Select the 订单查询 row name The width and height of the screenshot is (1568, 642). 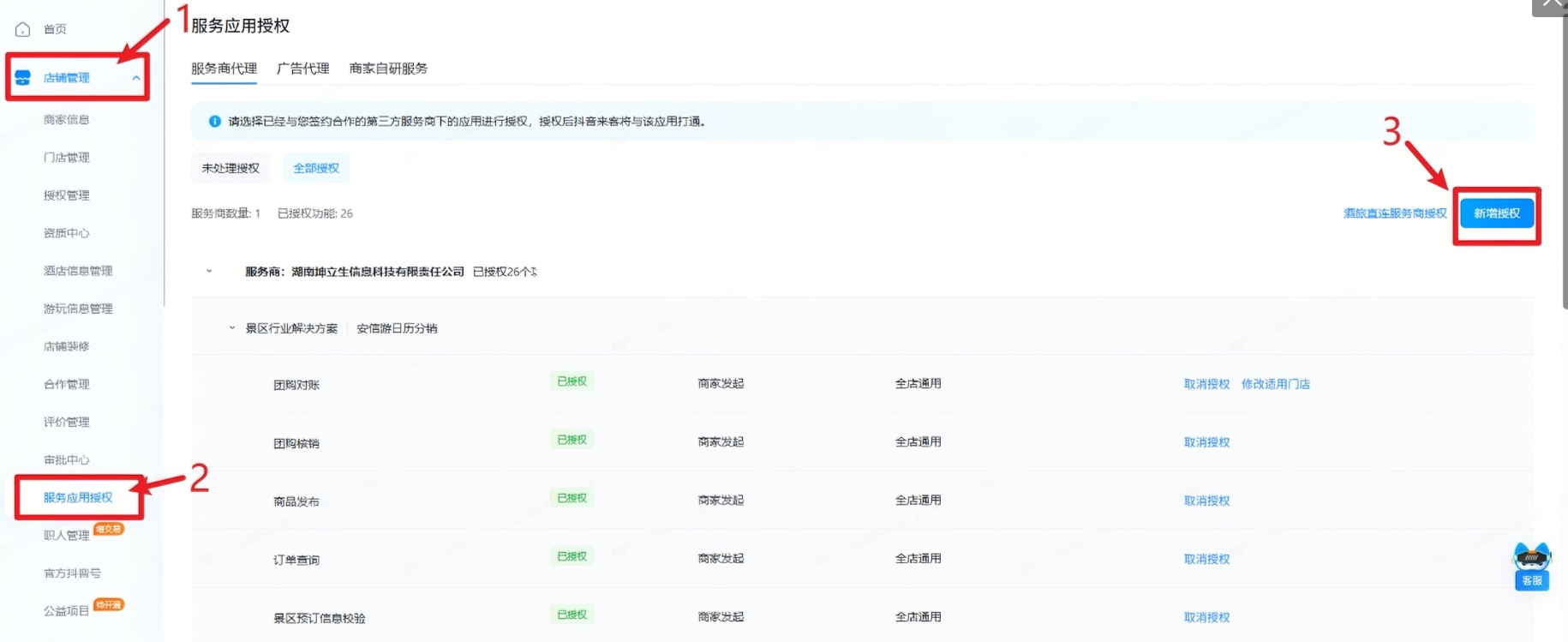(x=296, y=560)
